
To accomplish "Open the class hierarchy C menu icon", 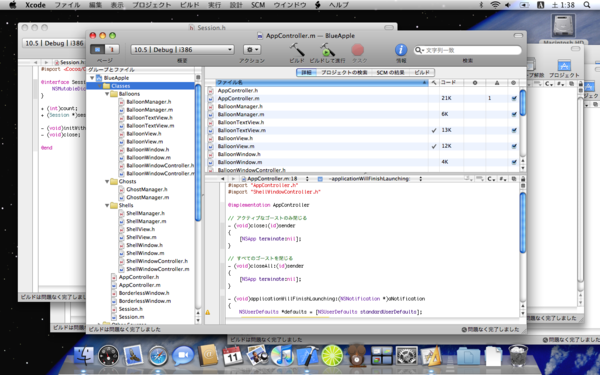I will (x=491, y=179).
